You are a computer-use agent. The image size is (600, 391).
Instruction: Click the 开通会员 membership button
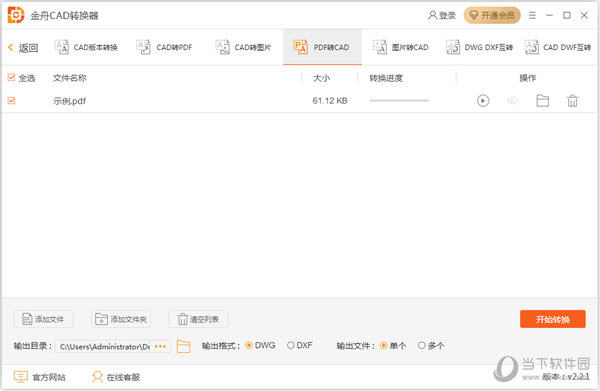pos(492,15)
